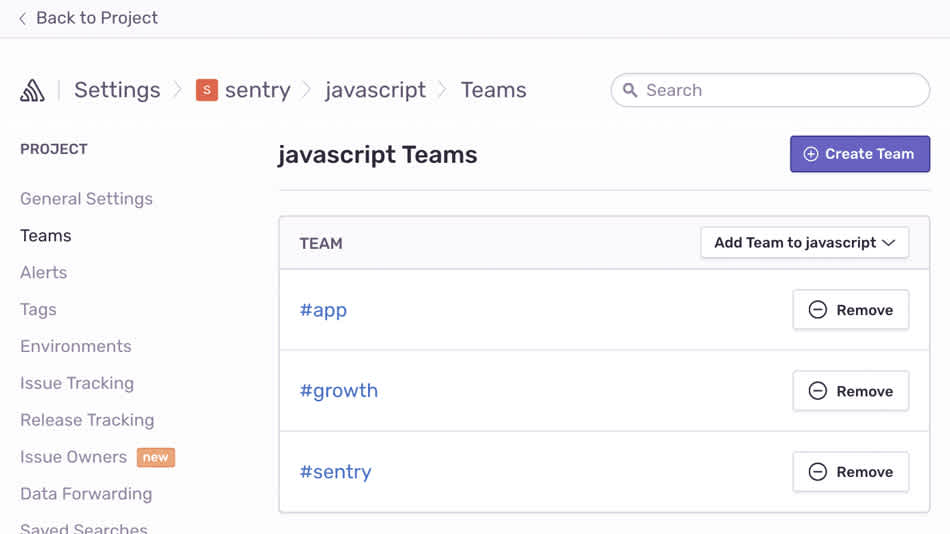Viewport: 950px width, 534px height.
Task: Open the javascript breadcrumb project menu
Action: tap(375, 90)
